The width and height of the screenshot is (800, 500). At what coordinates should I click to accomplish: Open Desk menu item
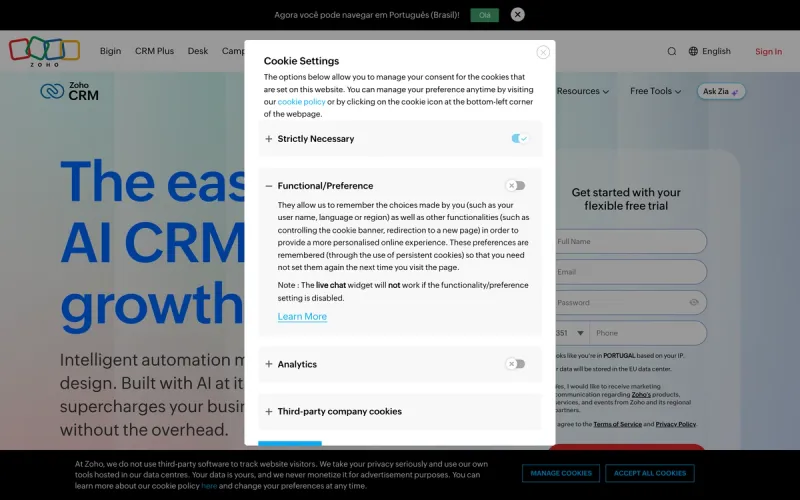tap(197, 51)
